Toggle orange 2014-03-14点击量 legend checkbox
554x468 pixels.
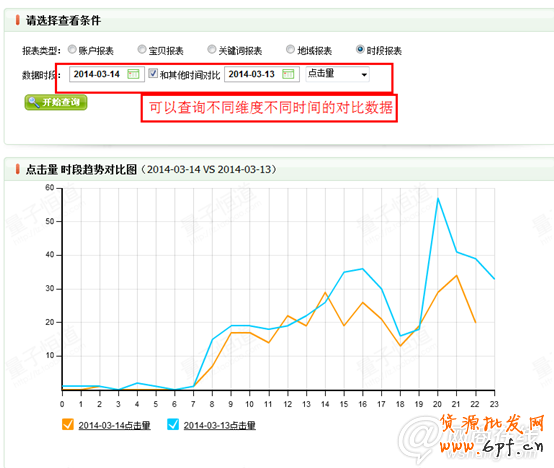[x=67, y=424]
